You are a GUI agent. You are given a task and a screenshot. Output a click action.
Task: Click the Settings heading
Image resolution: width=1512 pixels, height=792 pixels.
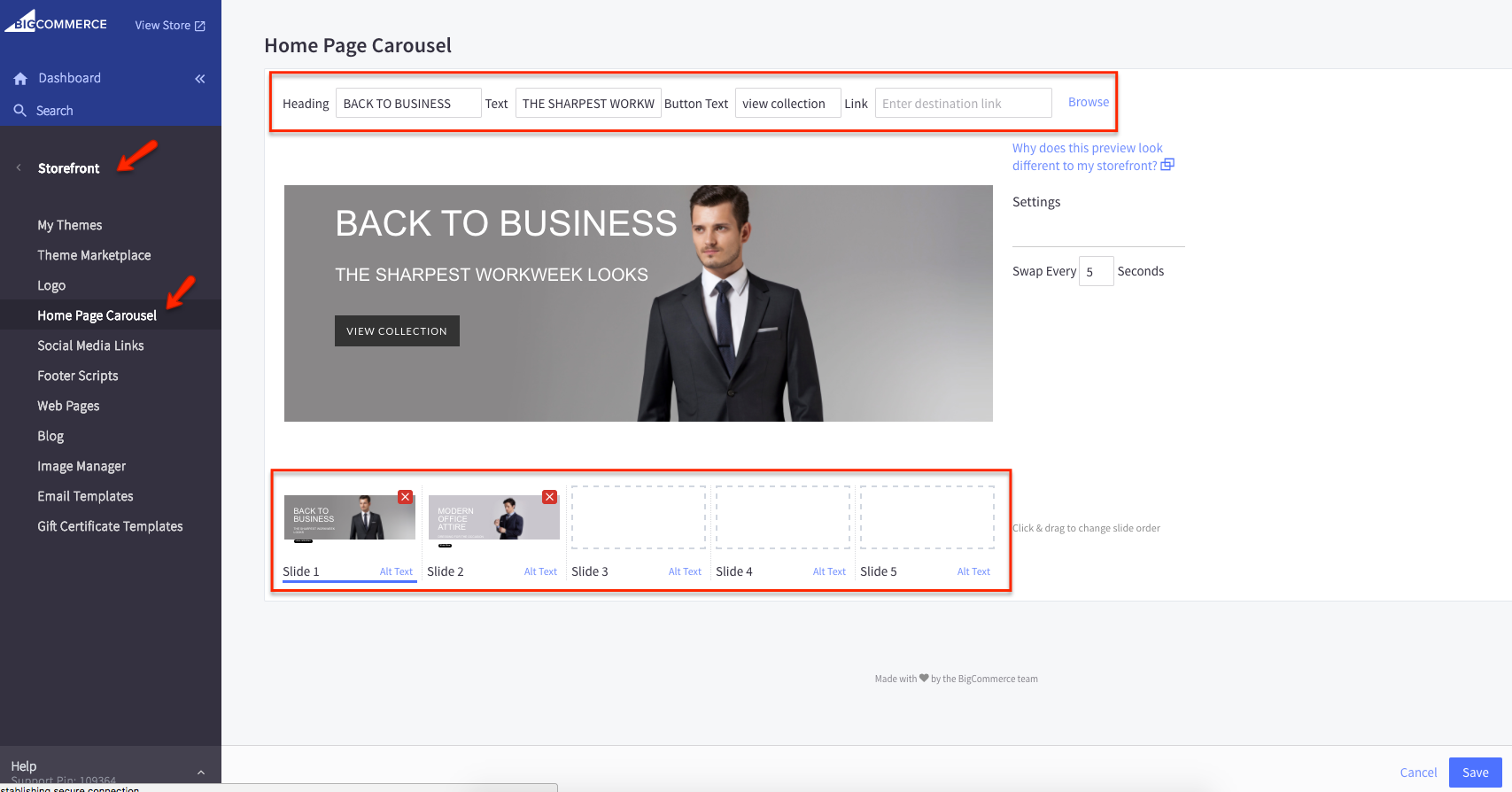1036,202
